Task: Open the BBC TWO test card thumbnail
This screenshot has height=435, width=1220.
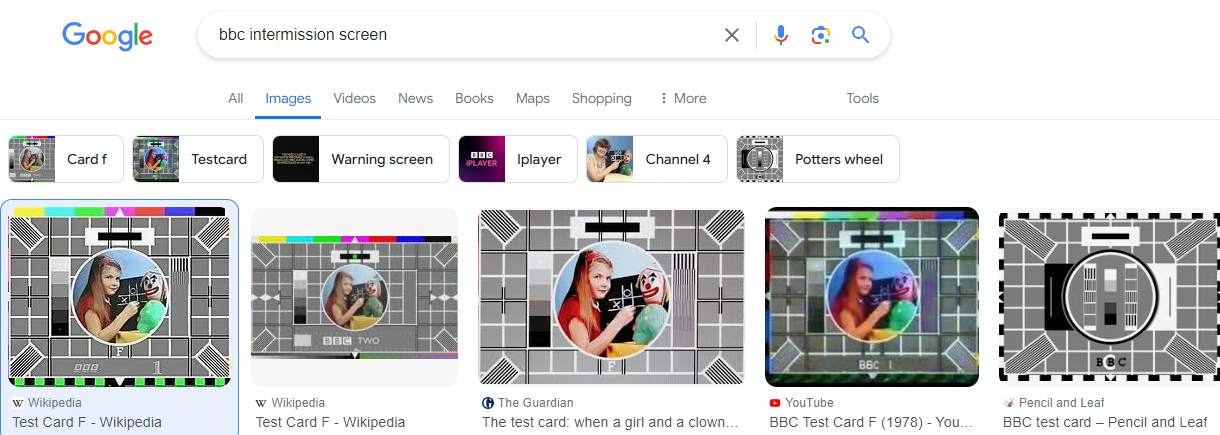Action: pos(354,296)
